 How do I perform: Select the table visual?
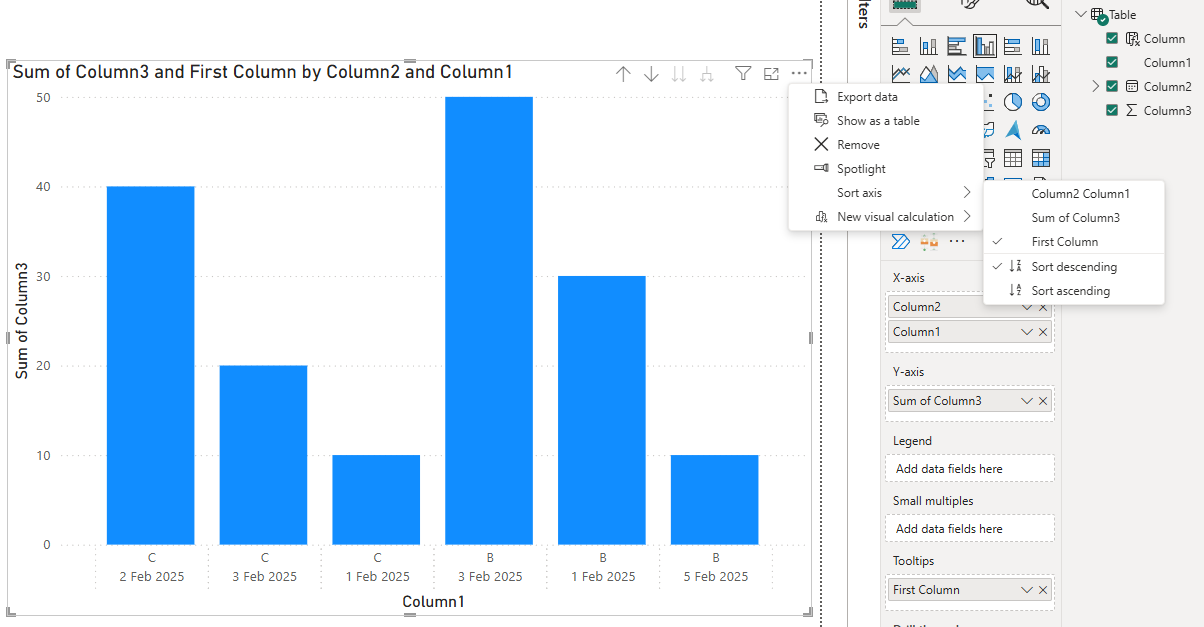1012,158
